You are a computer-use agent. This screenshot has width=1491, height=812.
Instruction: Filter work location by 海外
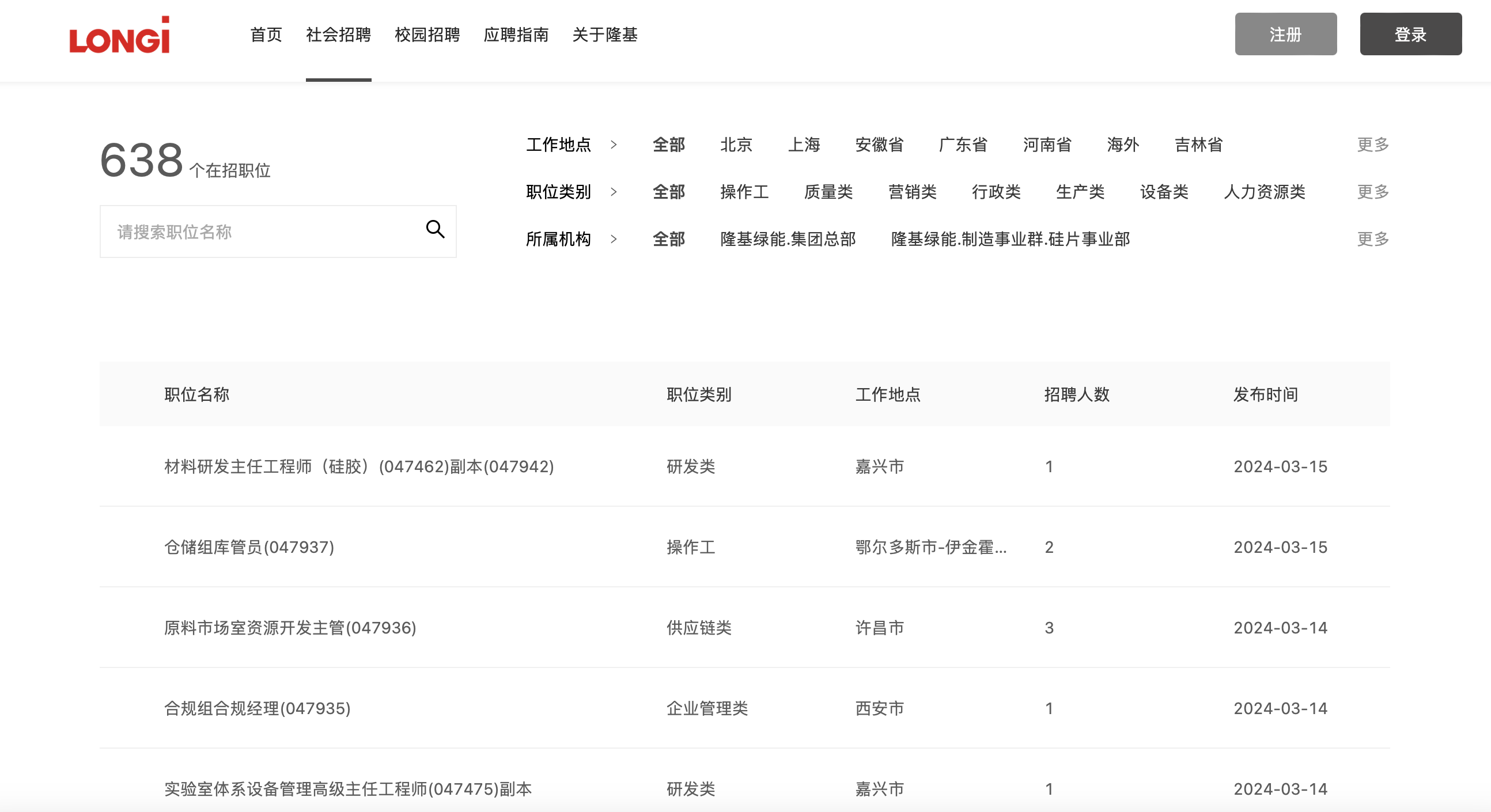(x=1122, y=145)
